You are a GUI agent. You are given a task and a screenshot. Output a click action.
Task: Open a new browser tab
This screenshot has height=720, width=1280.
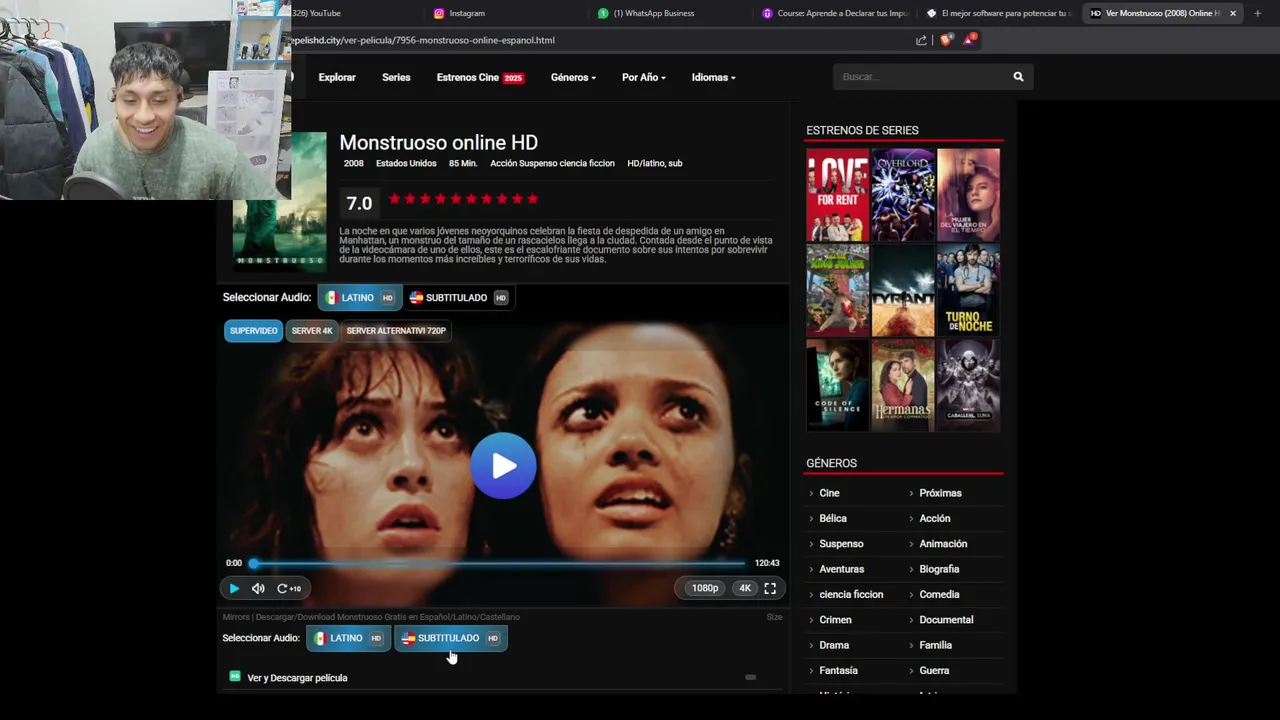pos(1257,13)
